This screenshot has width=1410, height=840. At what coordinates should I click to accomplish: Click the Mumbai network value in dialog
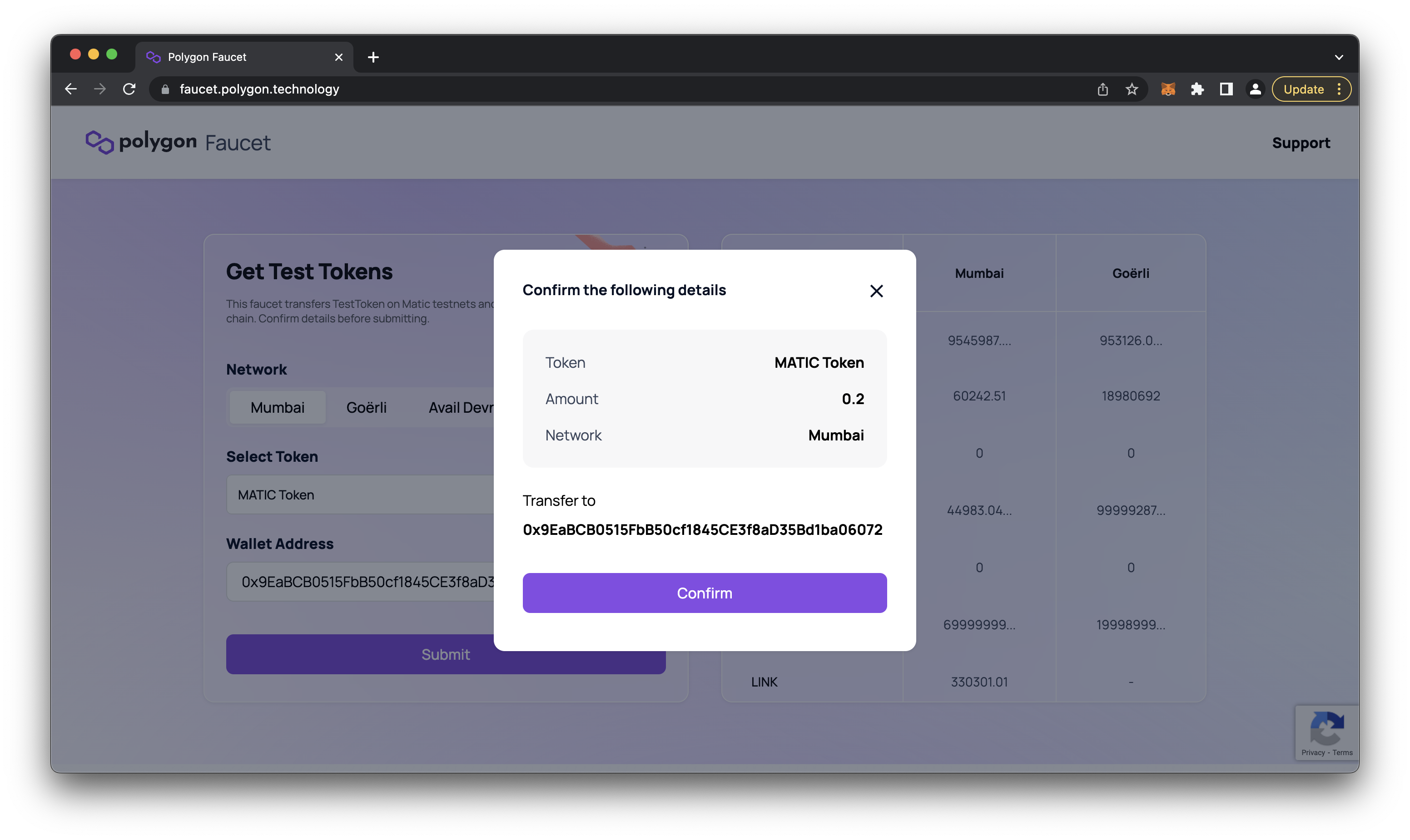pyautogui.click(x=836, y=435)
